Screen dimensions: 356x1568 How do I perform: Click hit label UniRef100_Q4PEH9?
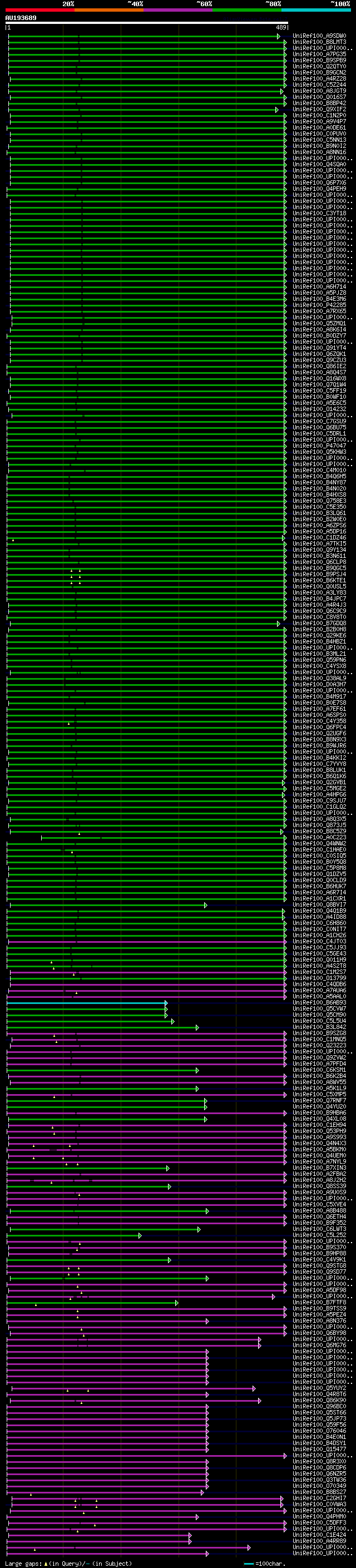click(x=319, y=189)
